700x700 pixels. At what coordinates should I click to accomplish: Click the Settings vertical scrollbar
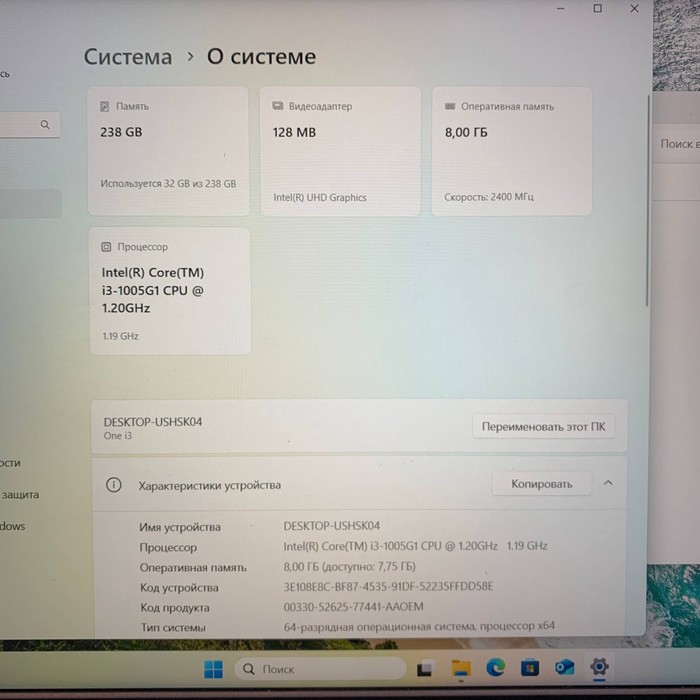tap(647, 201)
